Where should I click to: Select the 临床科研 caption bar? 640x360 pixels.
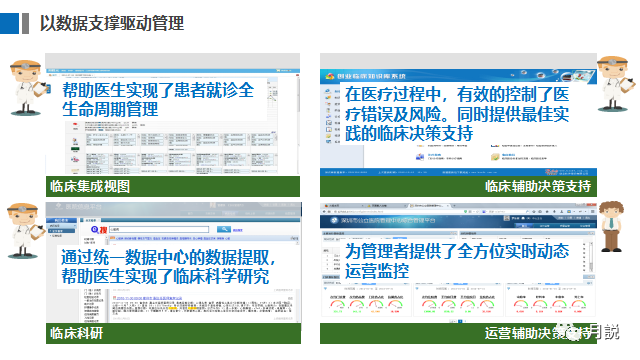(x=173, y=333)
